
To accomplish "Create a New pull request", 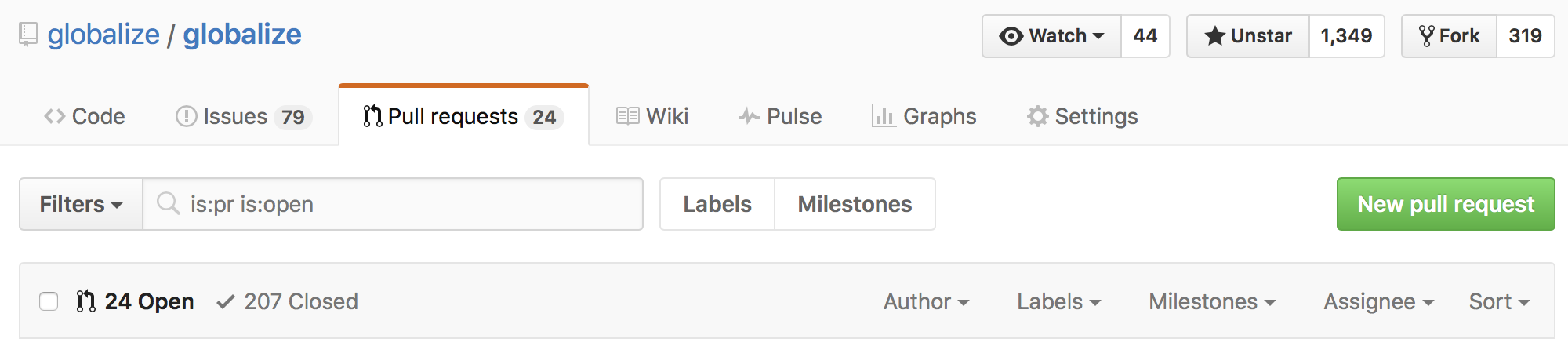I will click(1446, 204).
